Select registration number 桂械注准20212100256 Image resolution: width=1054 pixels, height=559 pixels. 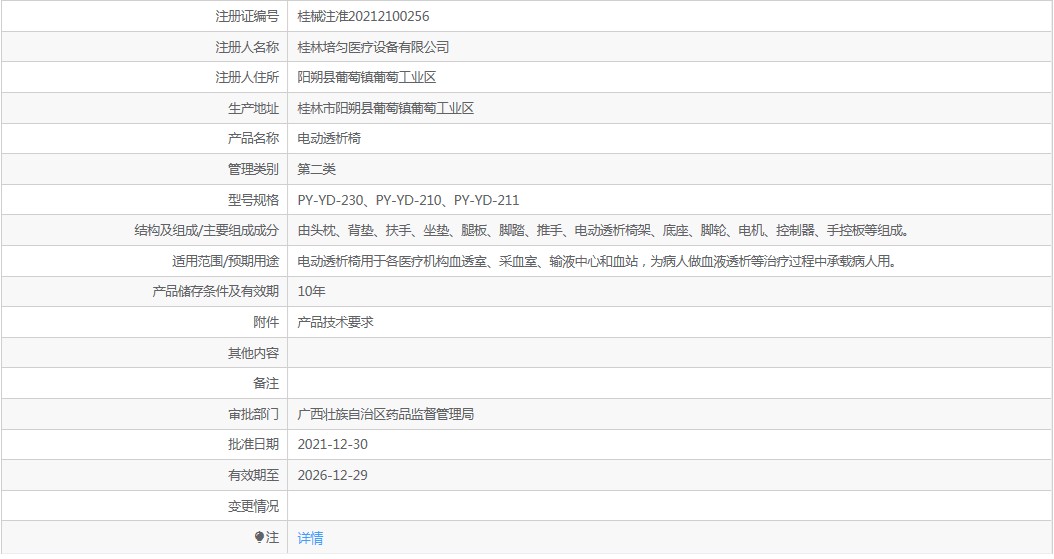[x=364, y=16]
